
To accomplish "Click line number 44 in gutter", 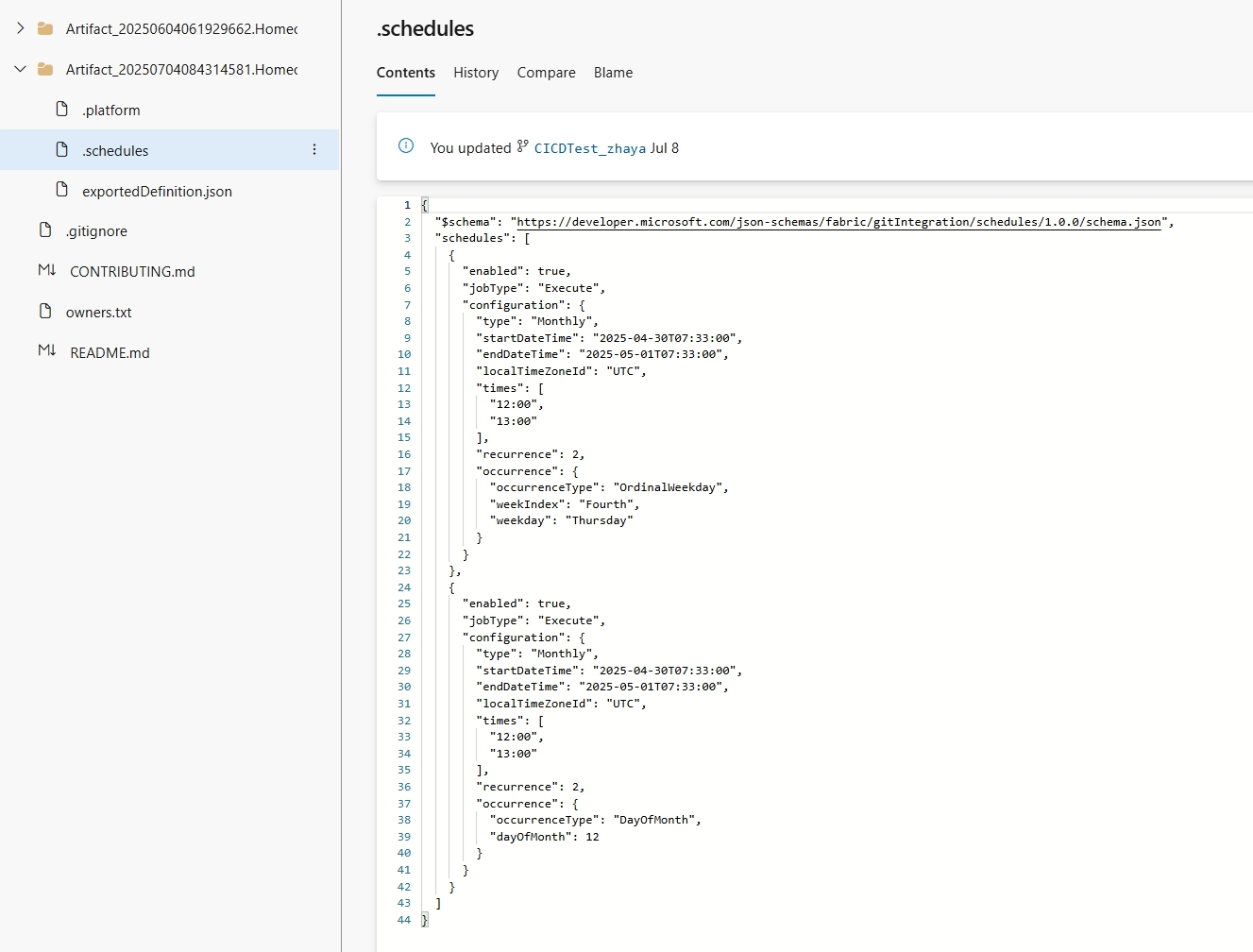I will click(x=404, y=920).
